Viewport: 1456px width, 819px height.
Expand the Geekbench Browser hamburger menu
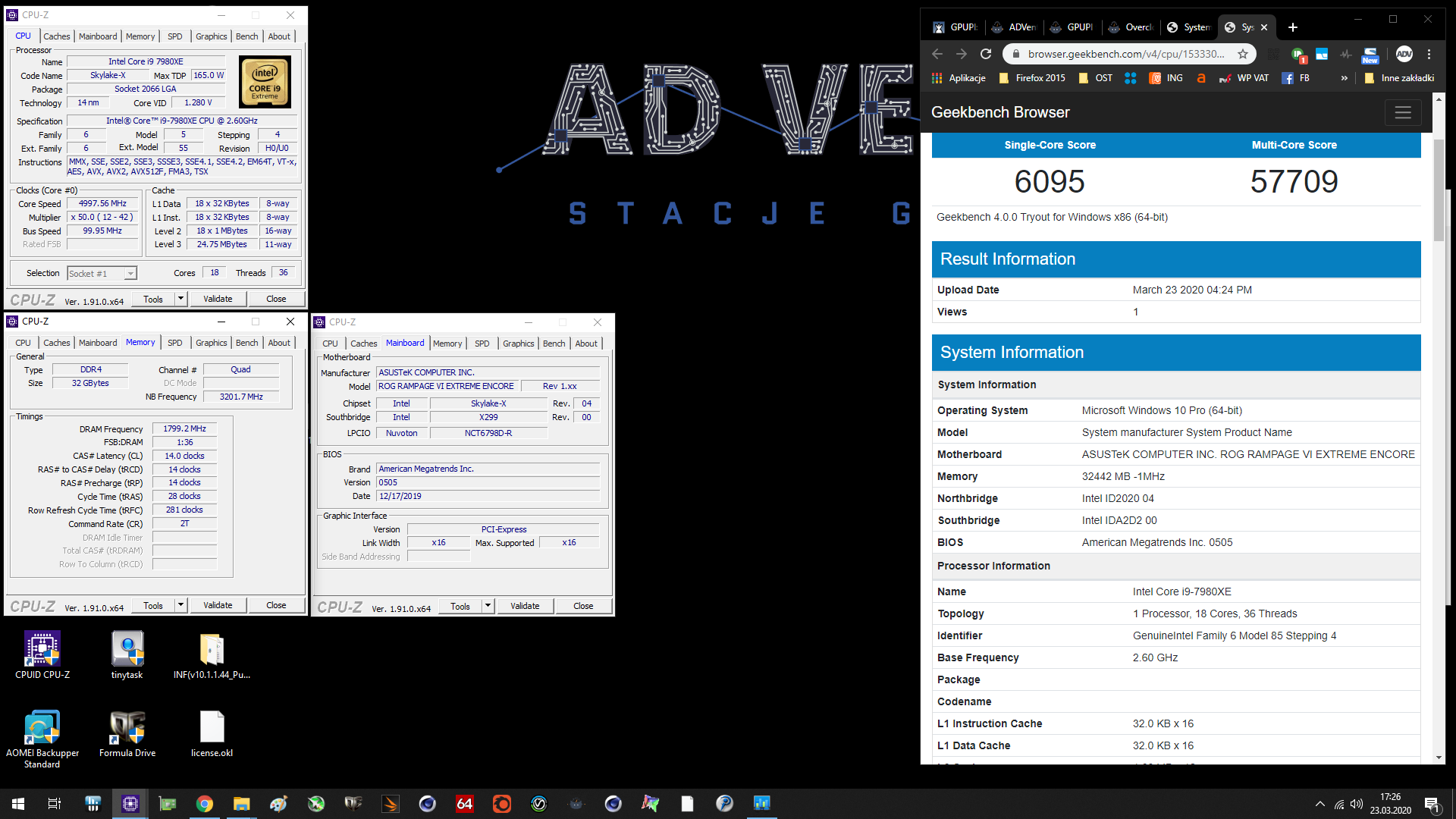tap(1403, 112)
